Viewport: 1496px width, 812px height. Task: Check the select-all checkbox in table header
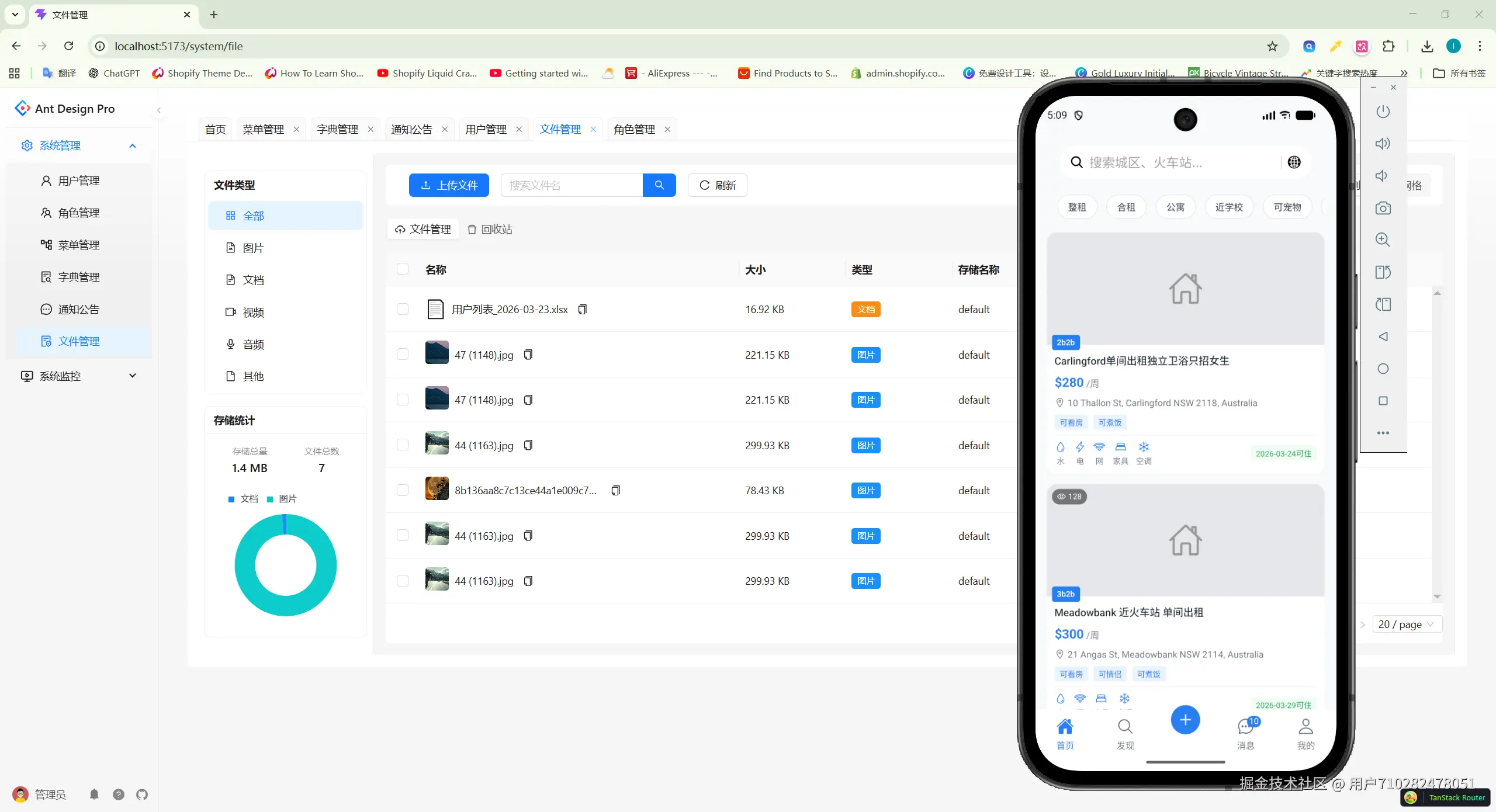[x=403, y=269]
